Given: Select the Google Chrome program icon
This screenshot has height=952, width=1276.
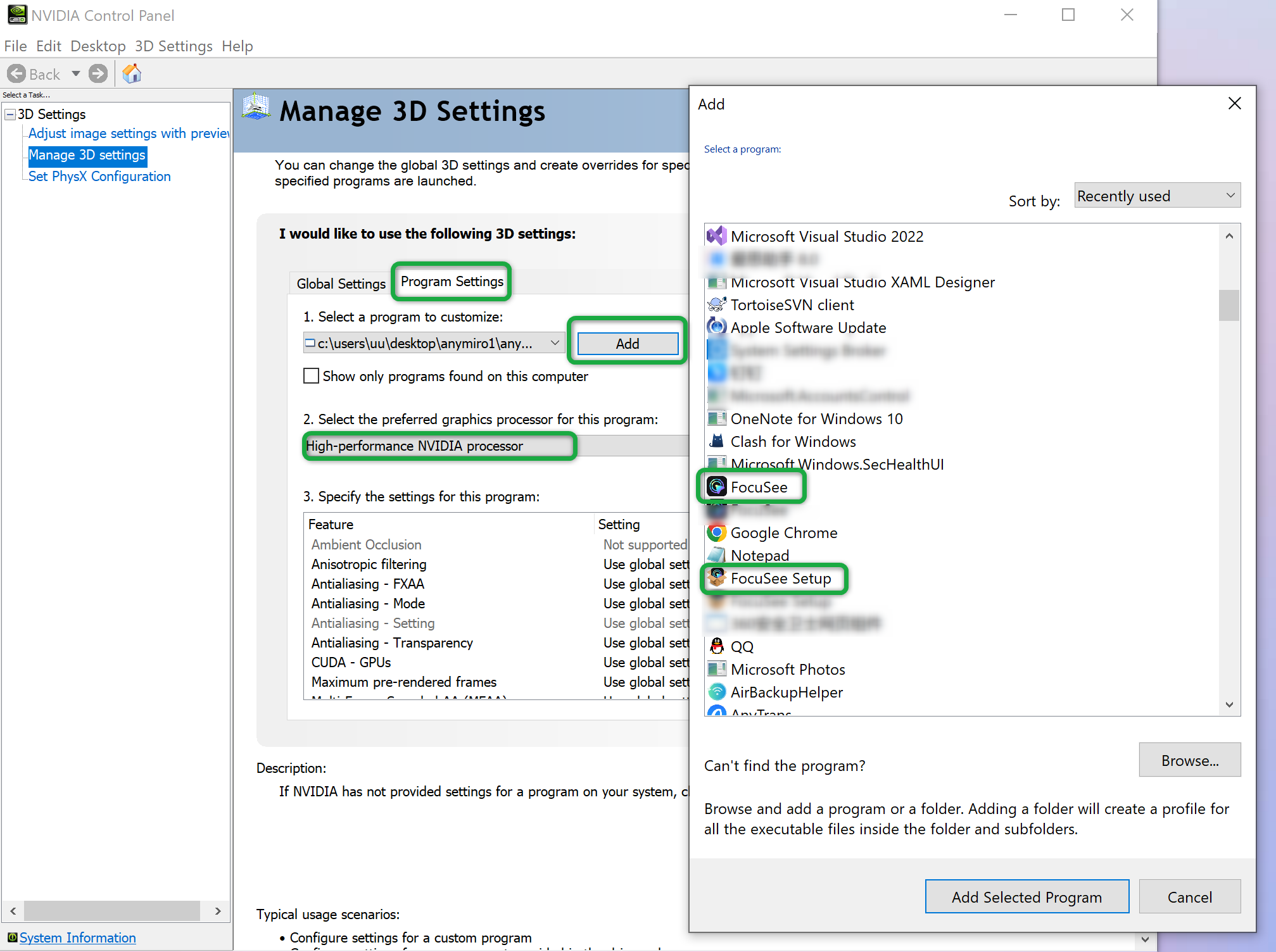Looking at the screenshot, I should 716,532.
